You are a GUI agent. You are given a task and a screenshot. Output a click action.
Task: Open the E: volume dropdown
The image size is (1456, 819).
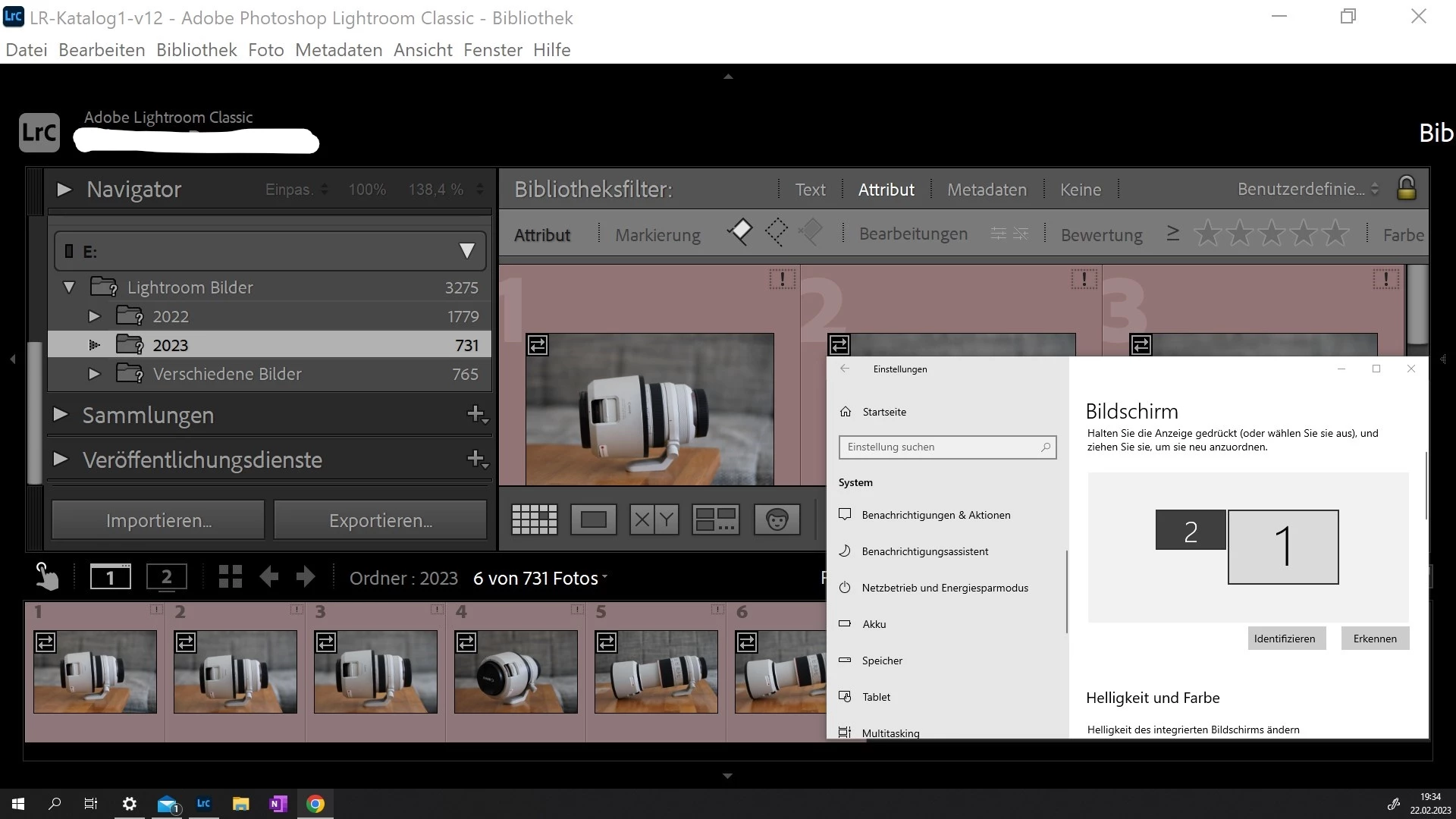pos(466,251)
